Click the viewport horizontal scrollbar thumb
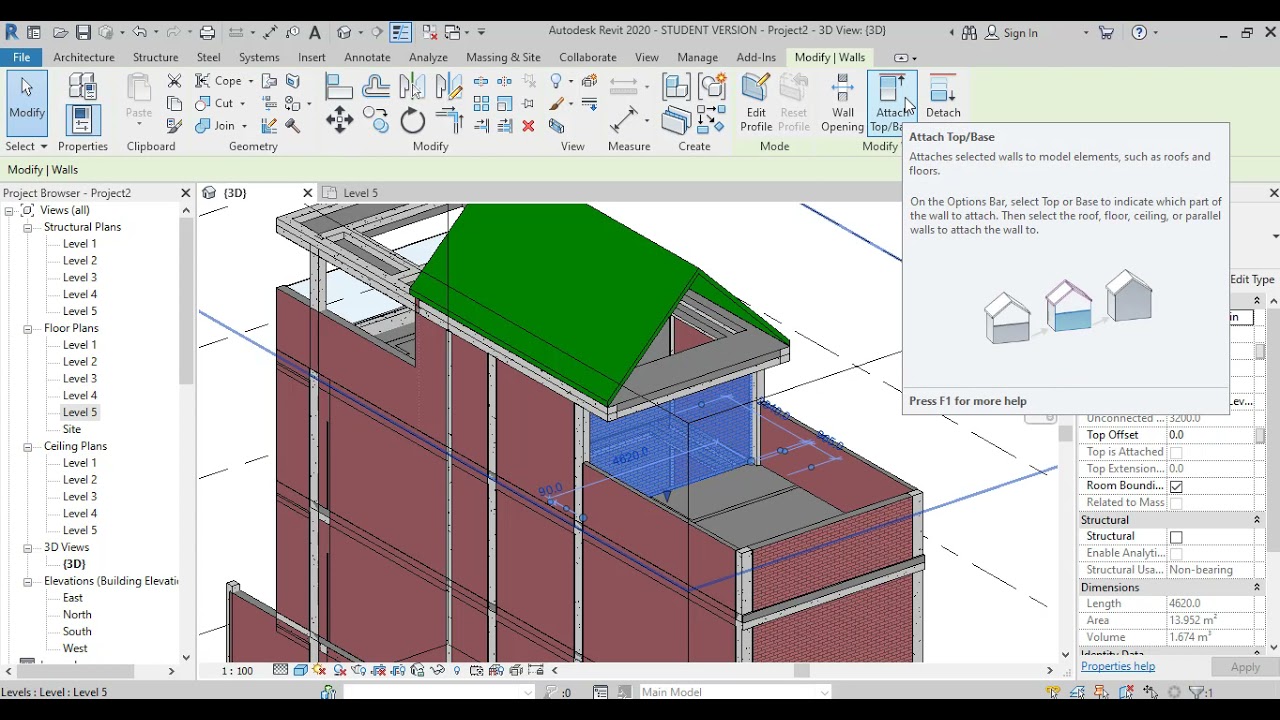The width and height of the screenshot is (1280, 720). (800, 671)
